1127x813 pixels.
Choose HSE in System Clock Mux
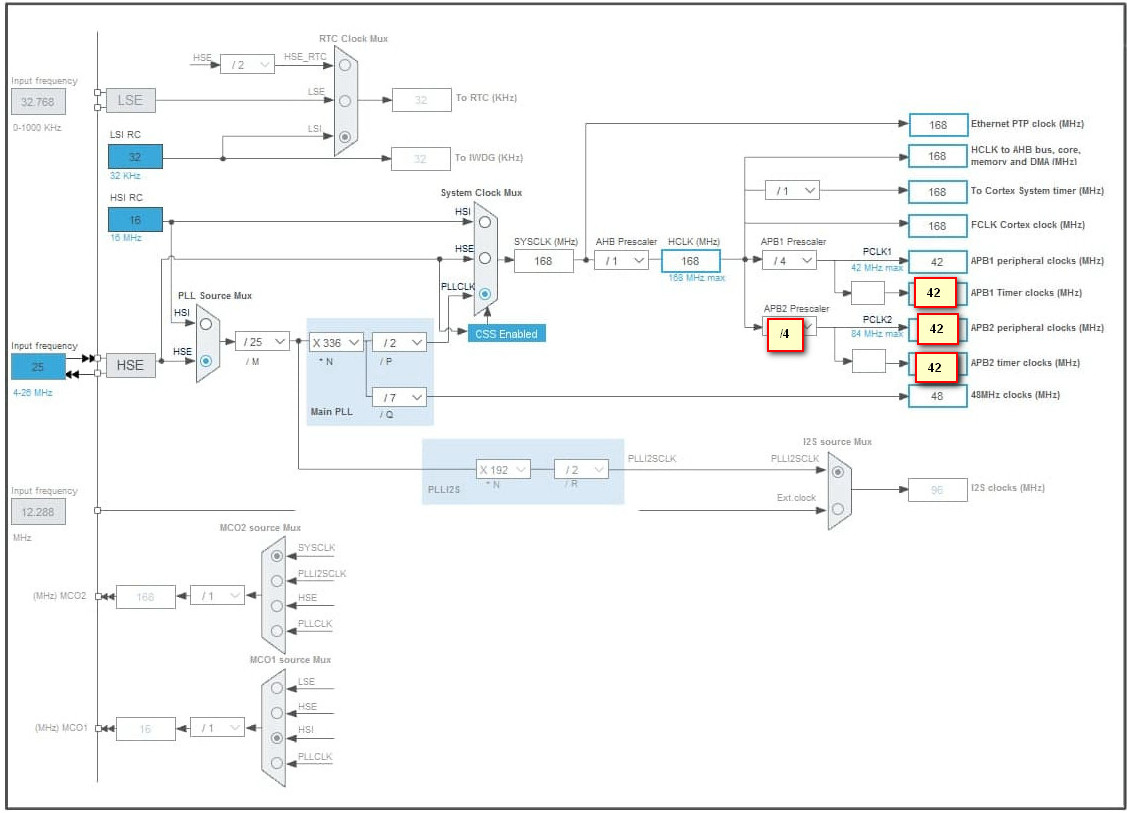tap(485, 258)
